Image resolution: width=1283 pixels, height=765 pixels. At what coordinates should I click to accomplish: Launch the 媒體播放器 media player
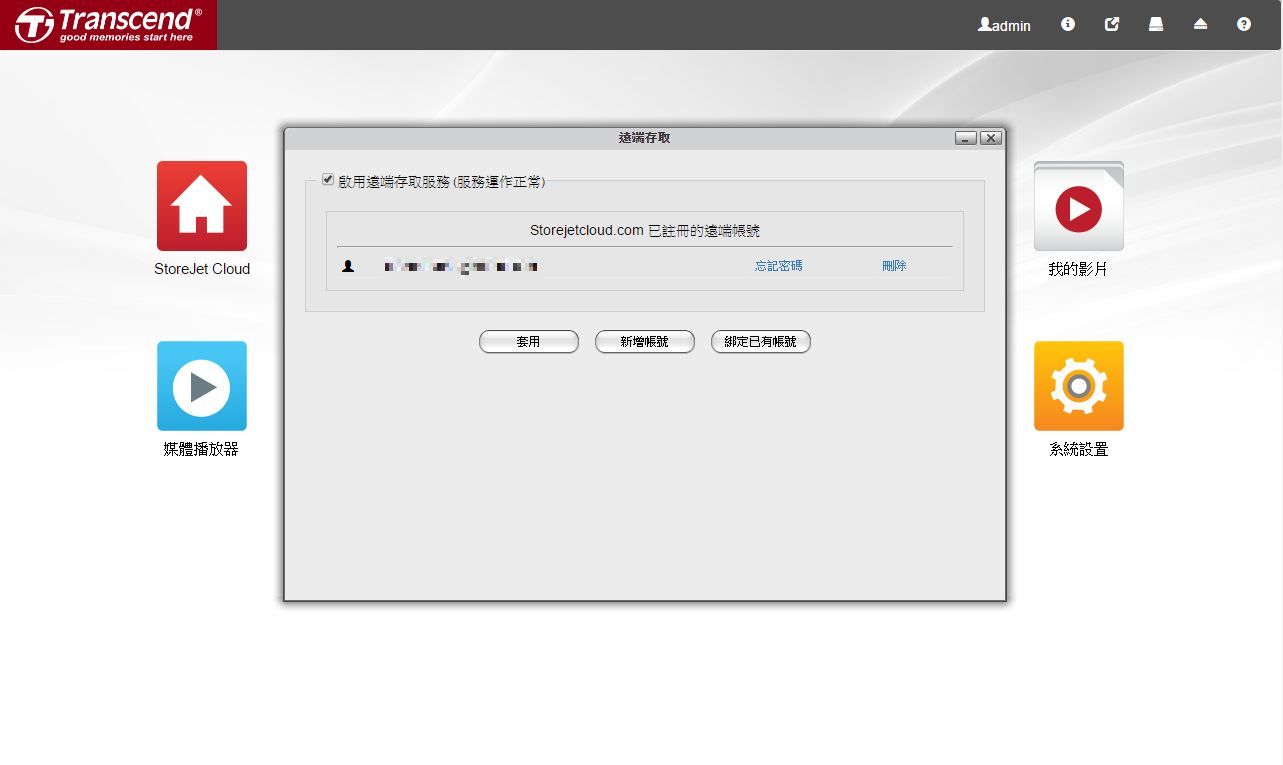(202, 386)
